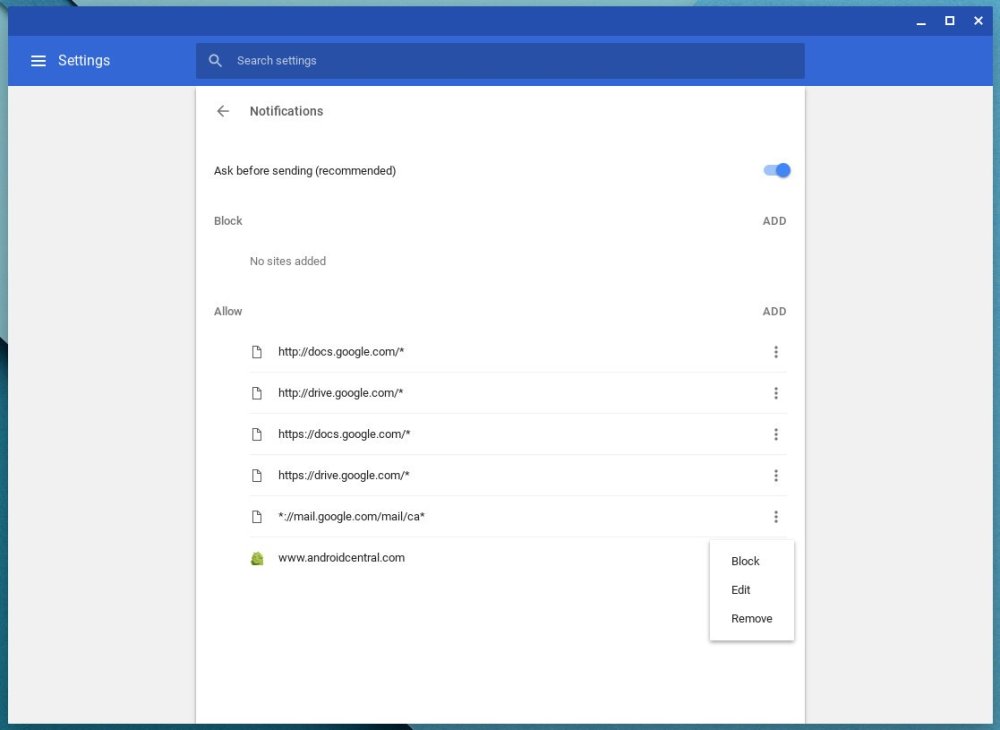Choose Edit from the context menu
Image resolution: width=1000 pixels, height=730 pixels.
point(751,590)
